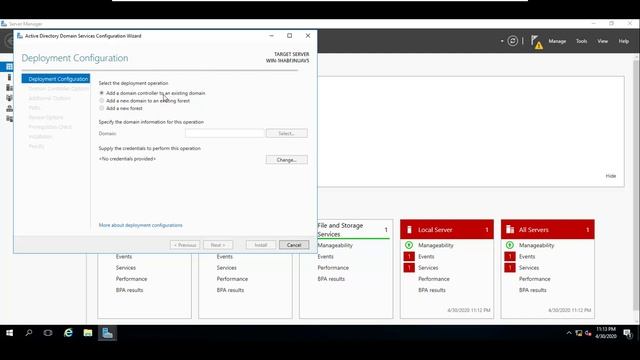This screenshot has height=360, width=640.
Task: Hide the welcome tile using the Hide link
Action: (x=611, y=176)
